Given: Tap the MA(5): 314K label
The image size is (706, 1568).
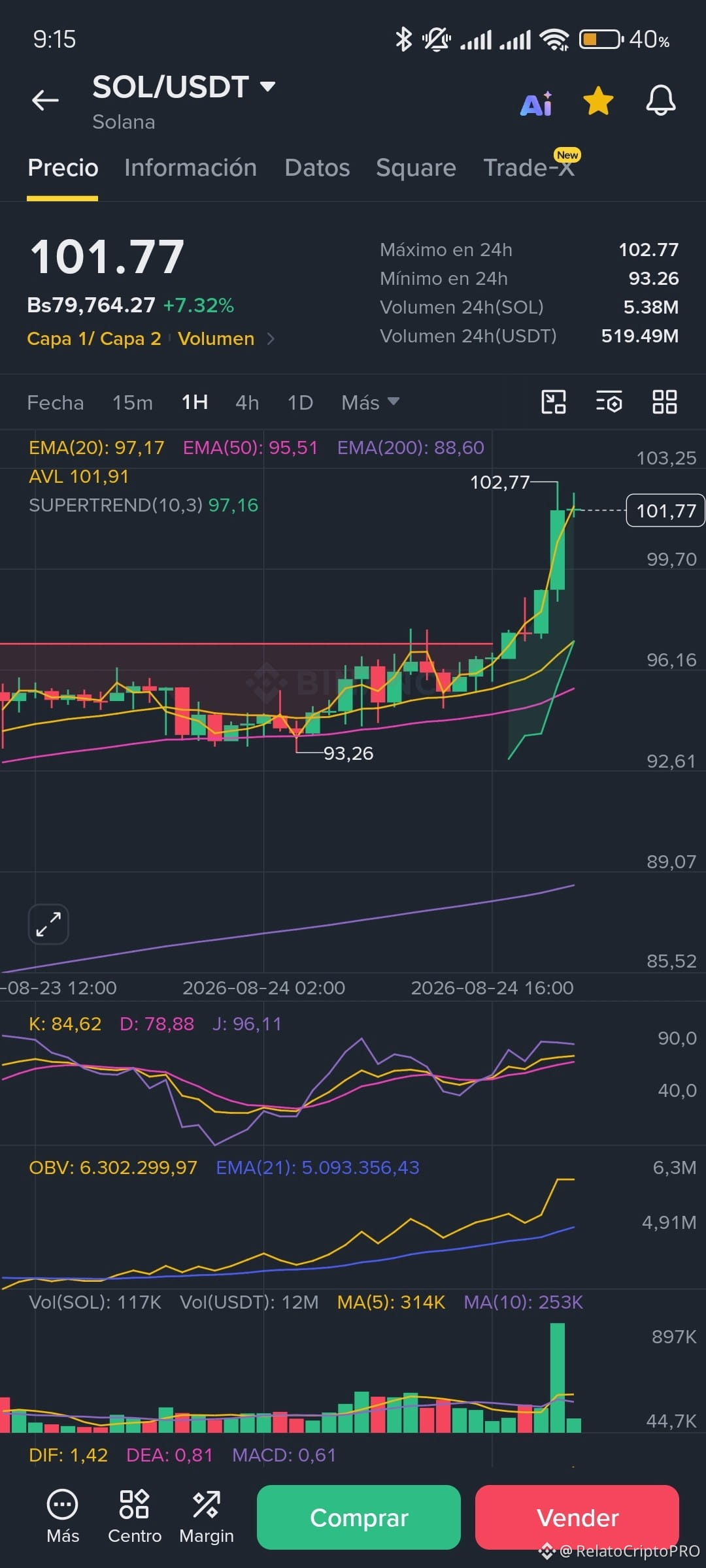Looking at the screenshot, I should tap(391, 1302).
